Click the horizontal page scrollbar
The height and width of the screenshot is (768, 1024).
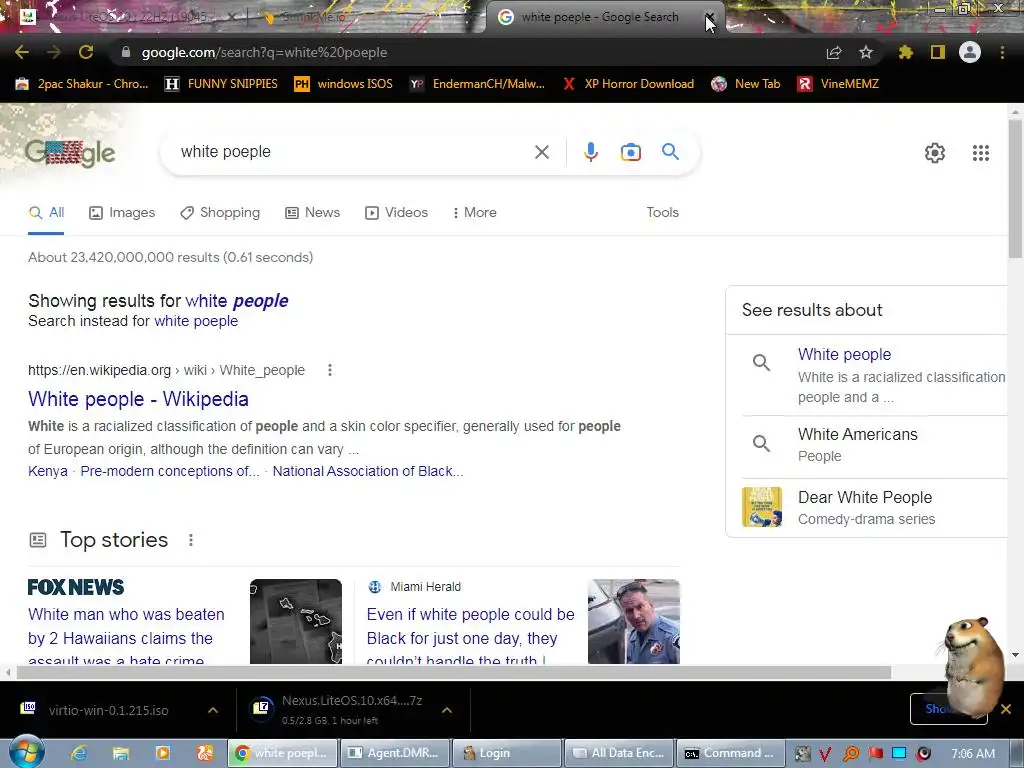pos(453,673)
